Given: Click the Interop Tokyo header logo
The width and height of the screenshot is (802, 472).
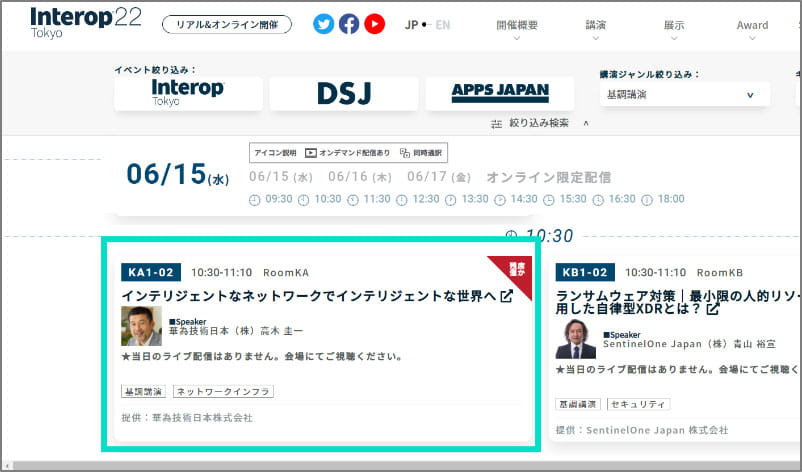Looking at the screenshot, I should (85, 22).
